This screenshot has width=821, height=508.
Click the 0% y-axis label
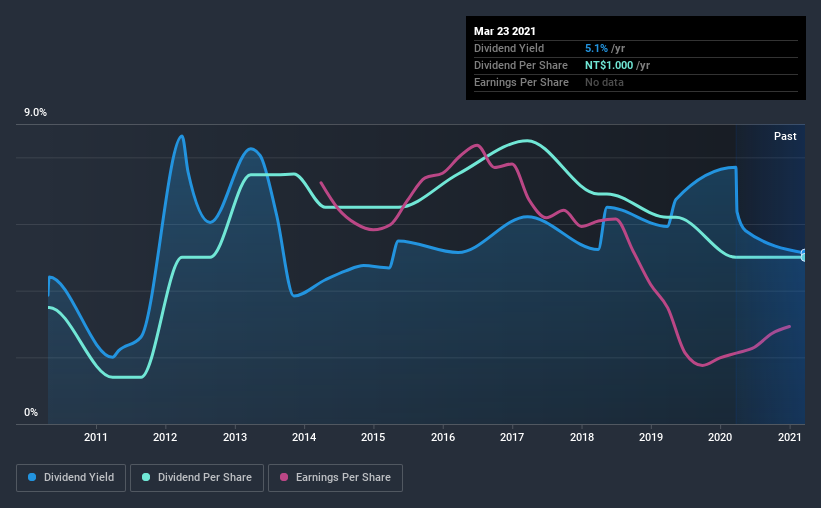(31, 412)
